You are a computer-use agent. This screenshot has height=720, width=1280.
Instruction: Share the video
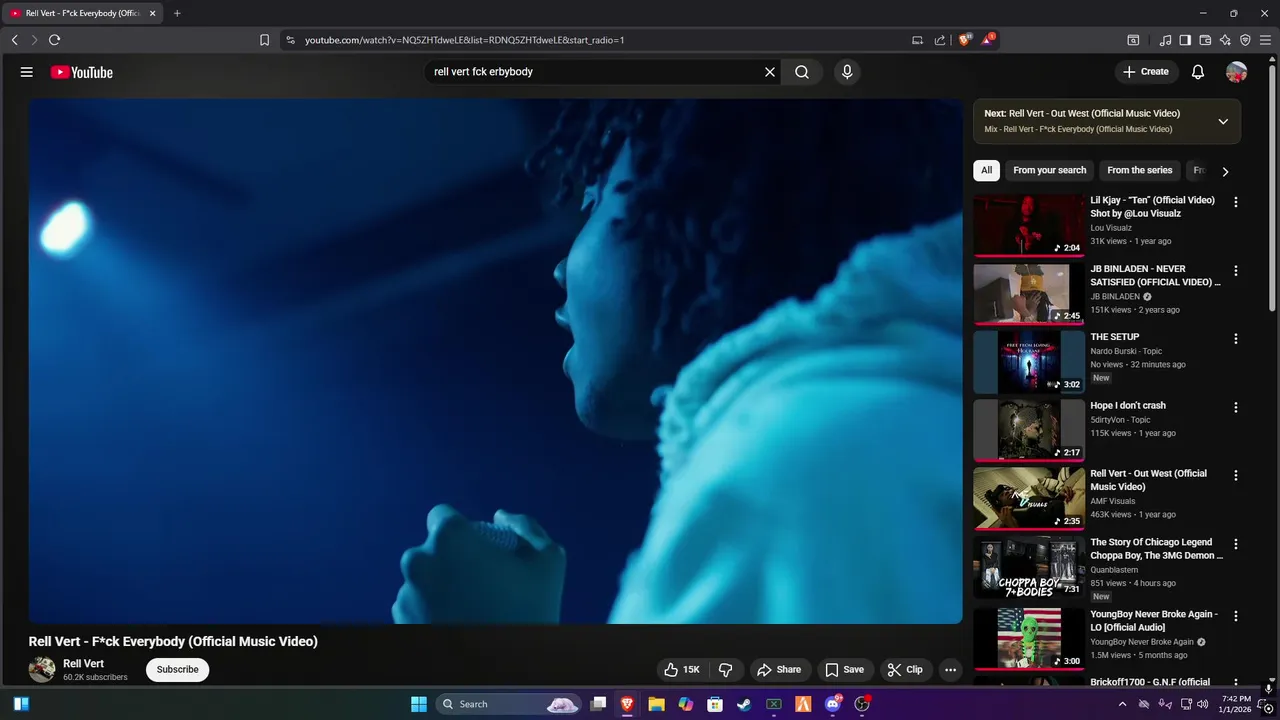tap(779, 670)
